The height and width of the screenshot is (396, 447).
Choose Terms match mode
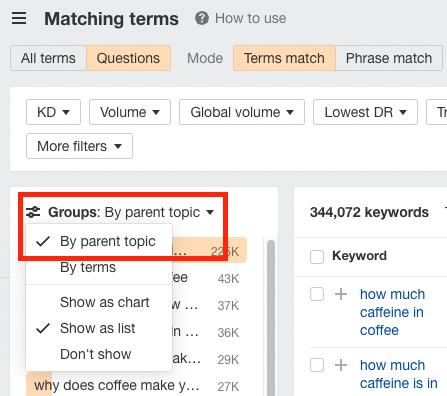tap(284, 58)
